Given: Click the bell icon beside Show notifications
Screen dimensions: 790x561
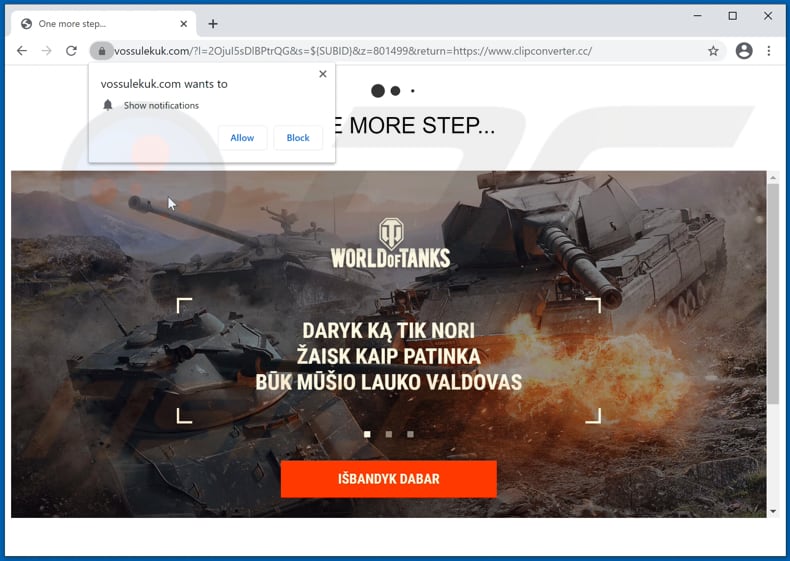Looking at the screenshot, I should tap(108, 105).
